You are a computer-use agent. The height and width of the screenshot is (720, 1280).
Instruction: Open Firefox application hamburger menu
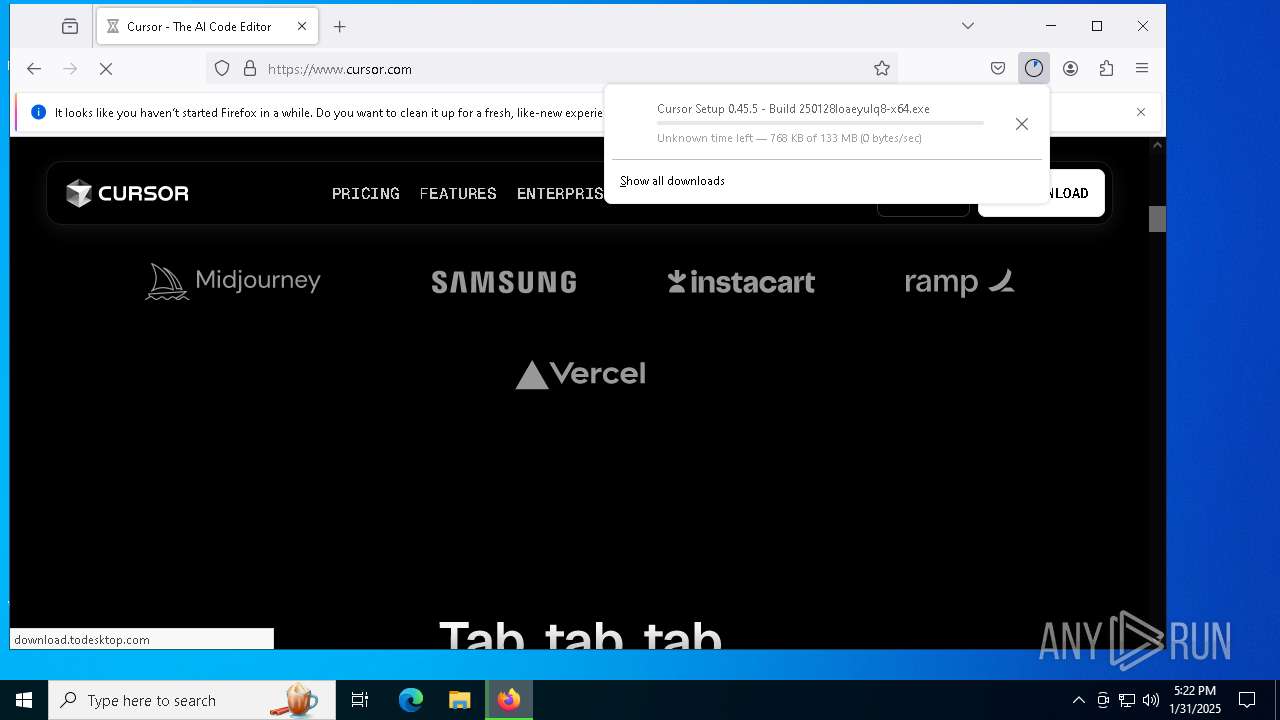[x=1142, y=69]
